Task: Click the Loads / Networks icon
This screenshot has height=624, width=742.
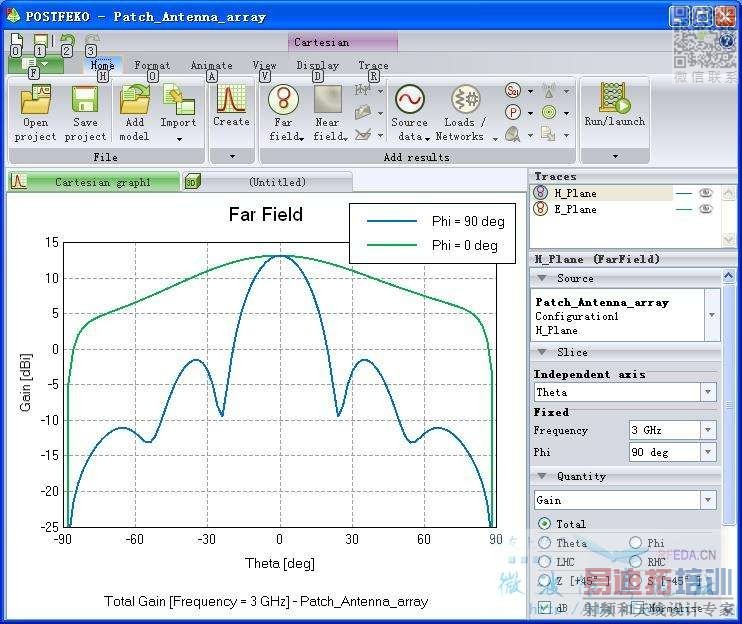Action: click(465, 99)
